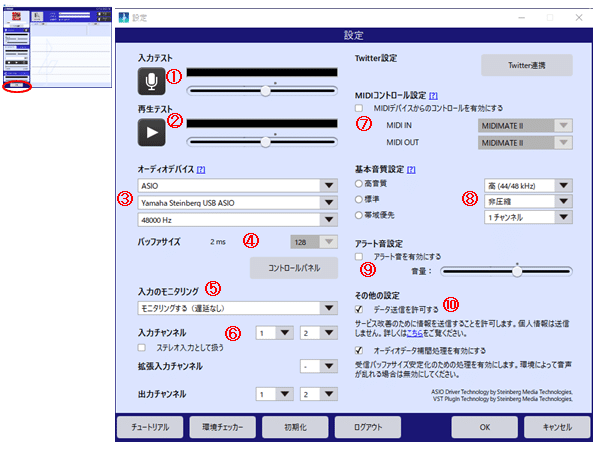Screen dimensions: 600x450
Task: Click the ログアウト button
Action: (368, 427)
